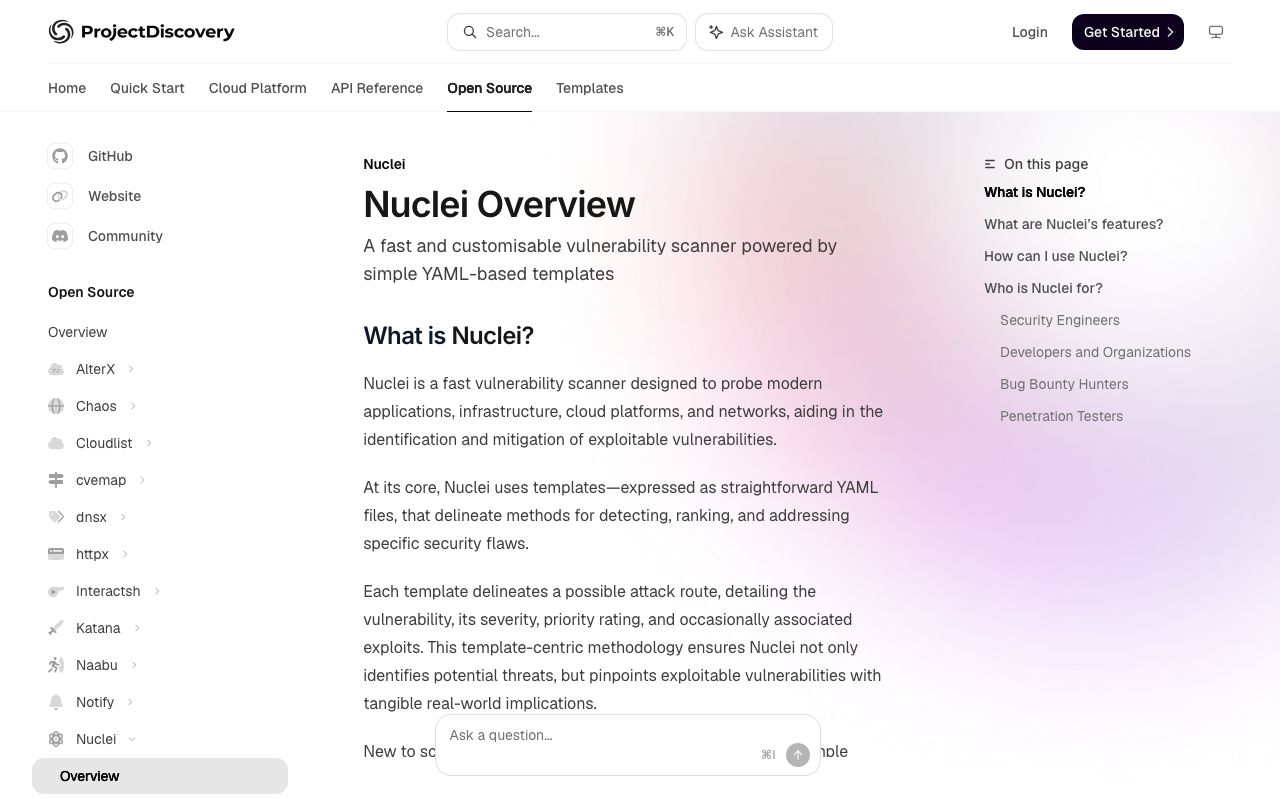
Task: Expand the AlterX section chevron
Action: tap(131, 369)
